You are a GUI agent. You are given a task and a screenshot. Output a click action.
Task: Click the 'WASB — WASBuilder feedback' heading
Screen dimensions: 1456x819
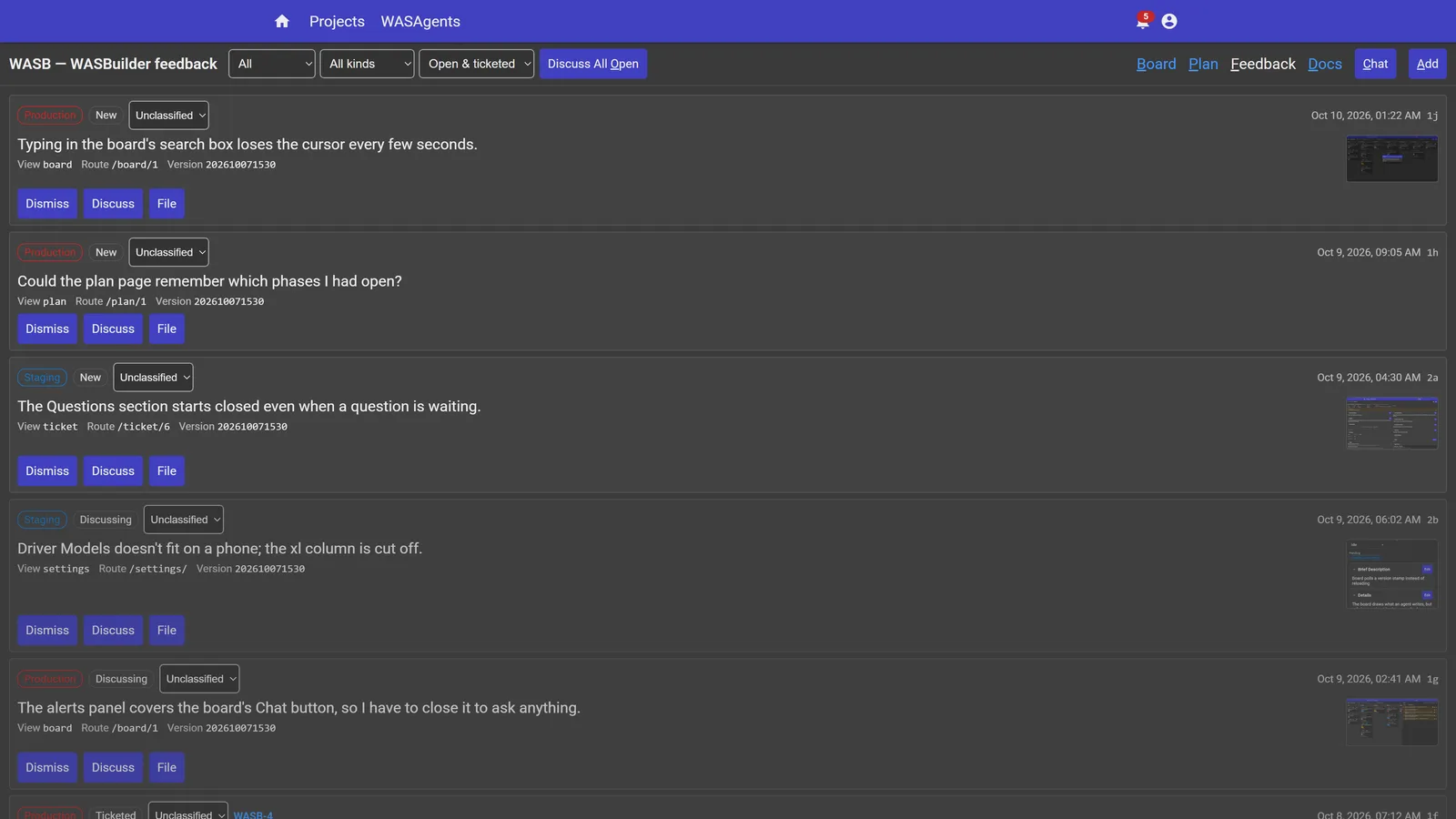(113, 64)
